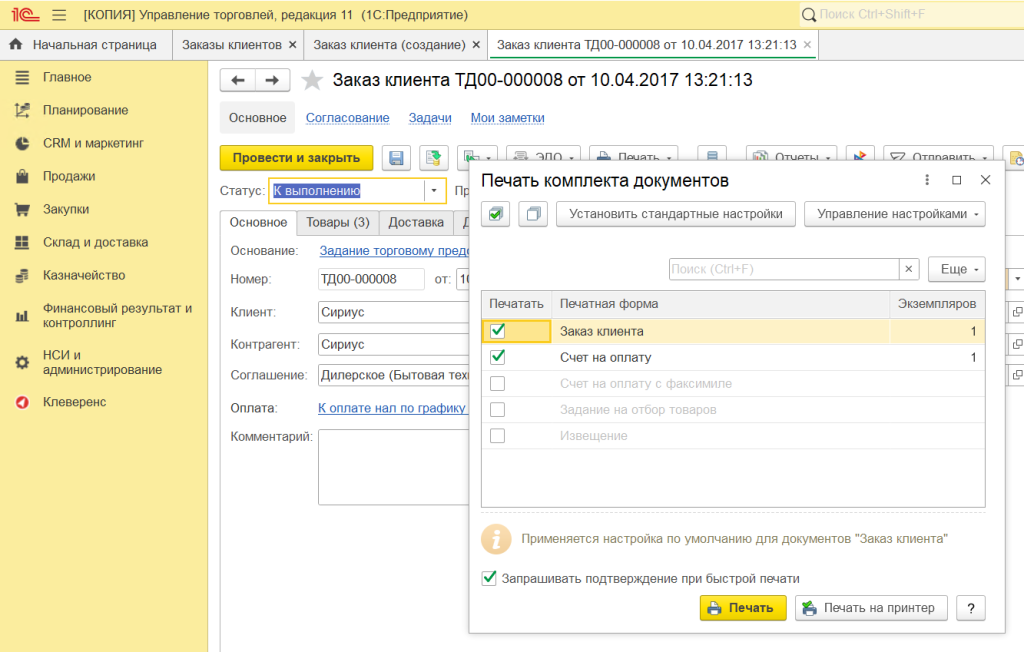
Task: Click the Печатная форма column header
Action: click(x=721, y=304)
